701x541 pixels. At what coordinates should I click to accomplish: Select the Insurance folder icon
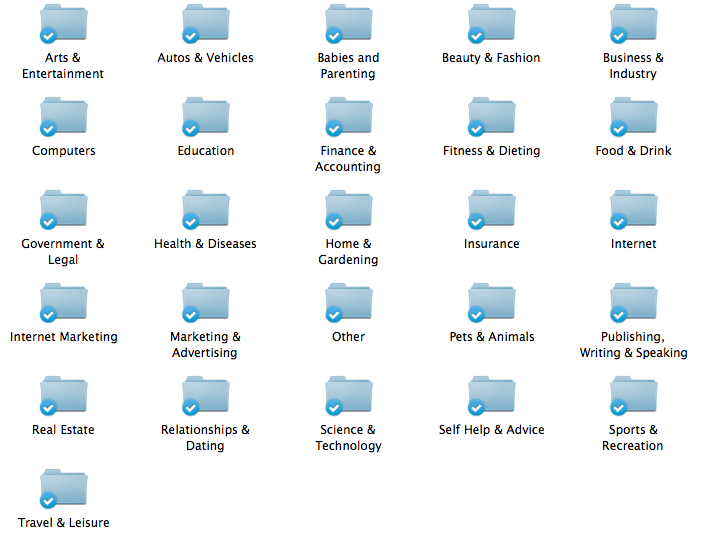(492, 210)
